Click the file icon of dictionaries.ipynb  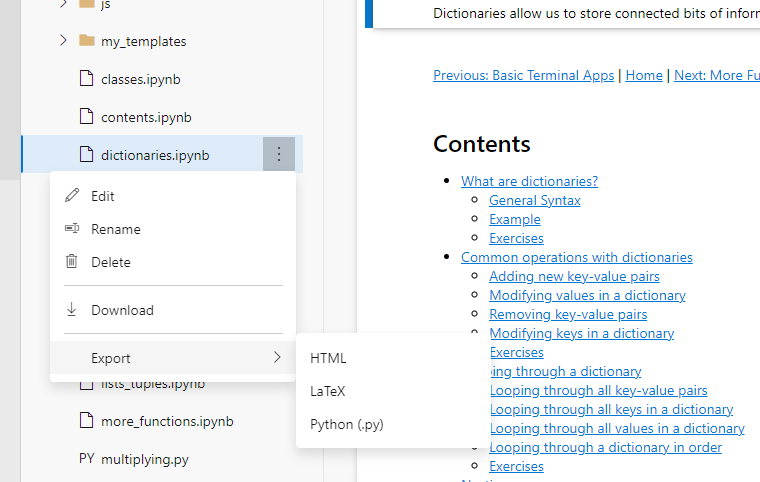(x=86, y=154)
